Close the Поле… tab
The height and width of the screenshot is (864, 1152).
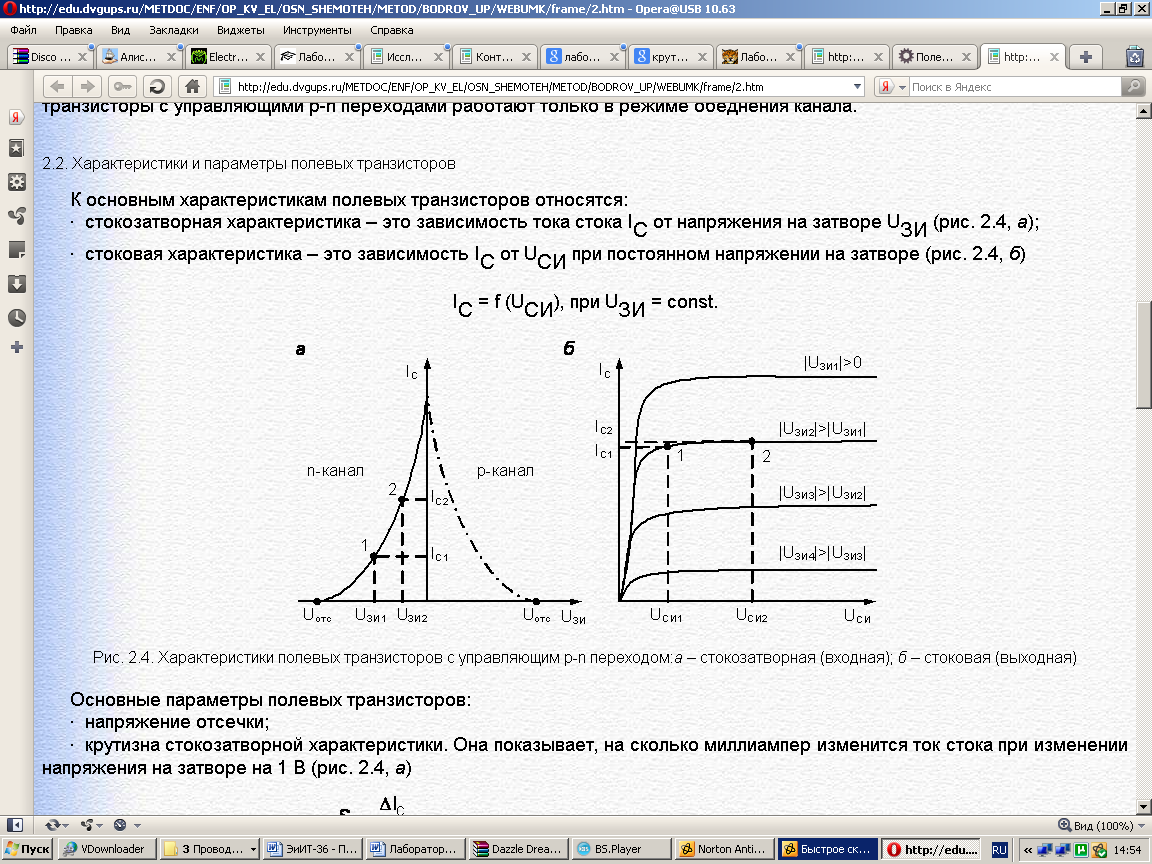966,57
